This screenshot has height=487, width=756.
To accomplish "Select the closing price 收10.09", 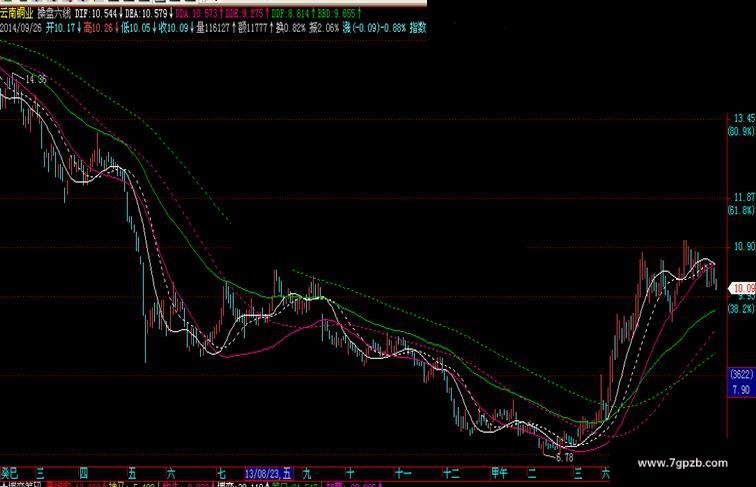I will pos(174,28).
